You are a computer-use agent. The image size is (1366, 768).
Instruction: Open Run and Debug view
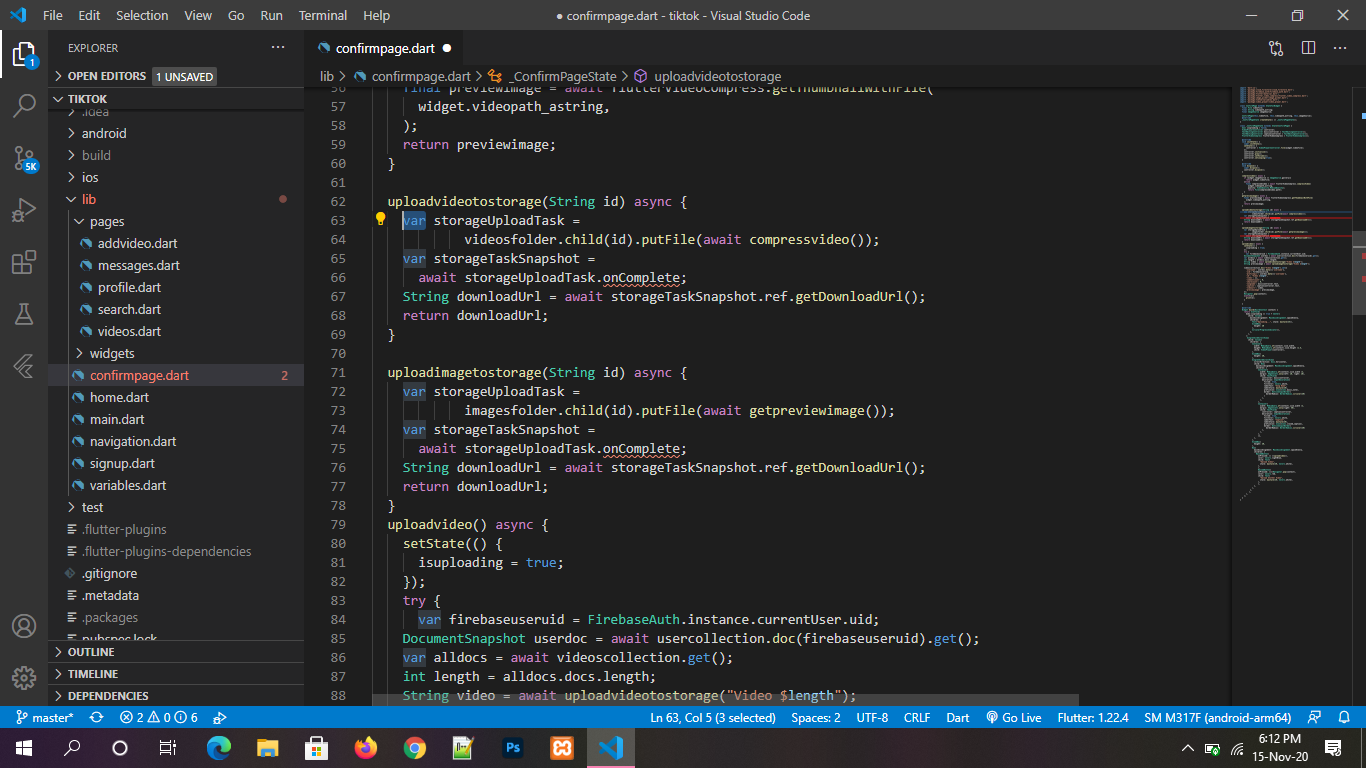pos(24,210)
